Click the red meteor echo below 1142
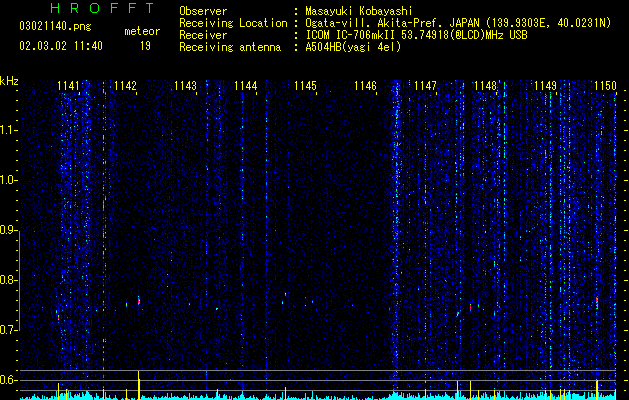The height and width of the screenshot is (400, 629). click(x=139, y=301)
